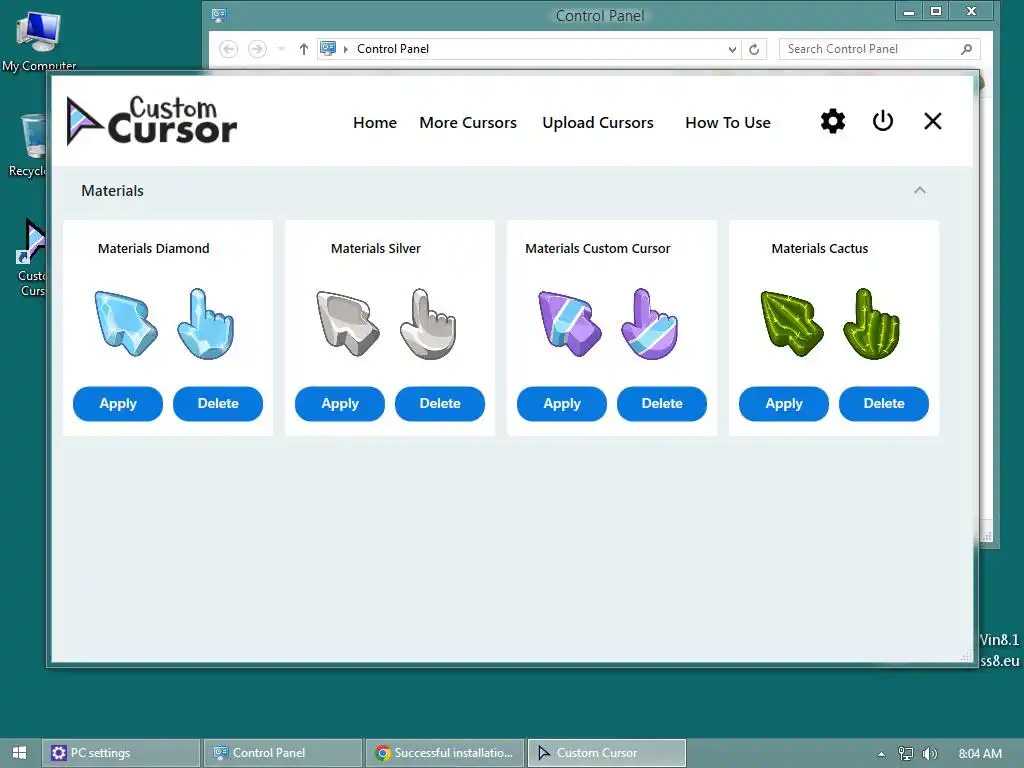Switch to PC settings taskbar item
The width and height of the screenshot is (1024, 768).
(121, 753)
